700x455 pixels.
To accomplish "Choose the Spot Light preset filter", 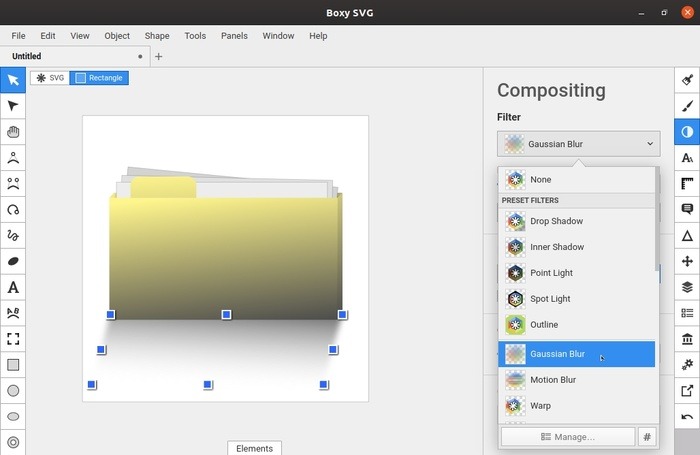I will click(576, 299).
